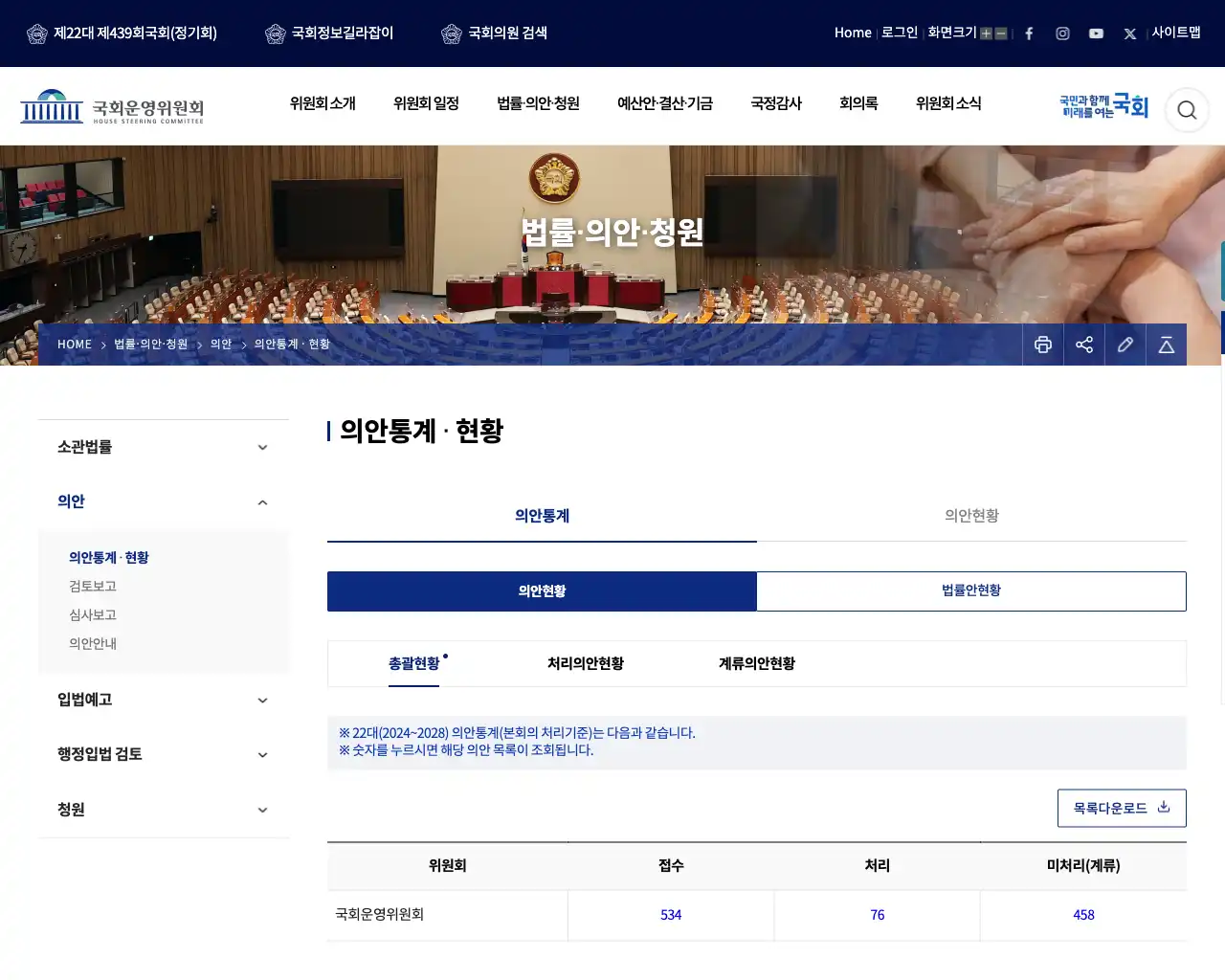This screenshot has height=980, width=1225.
Task: Open the 법률·의안·청원 menu
Action: click(538, 103)
